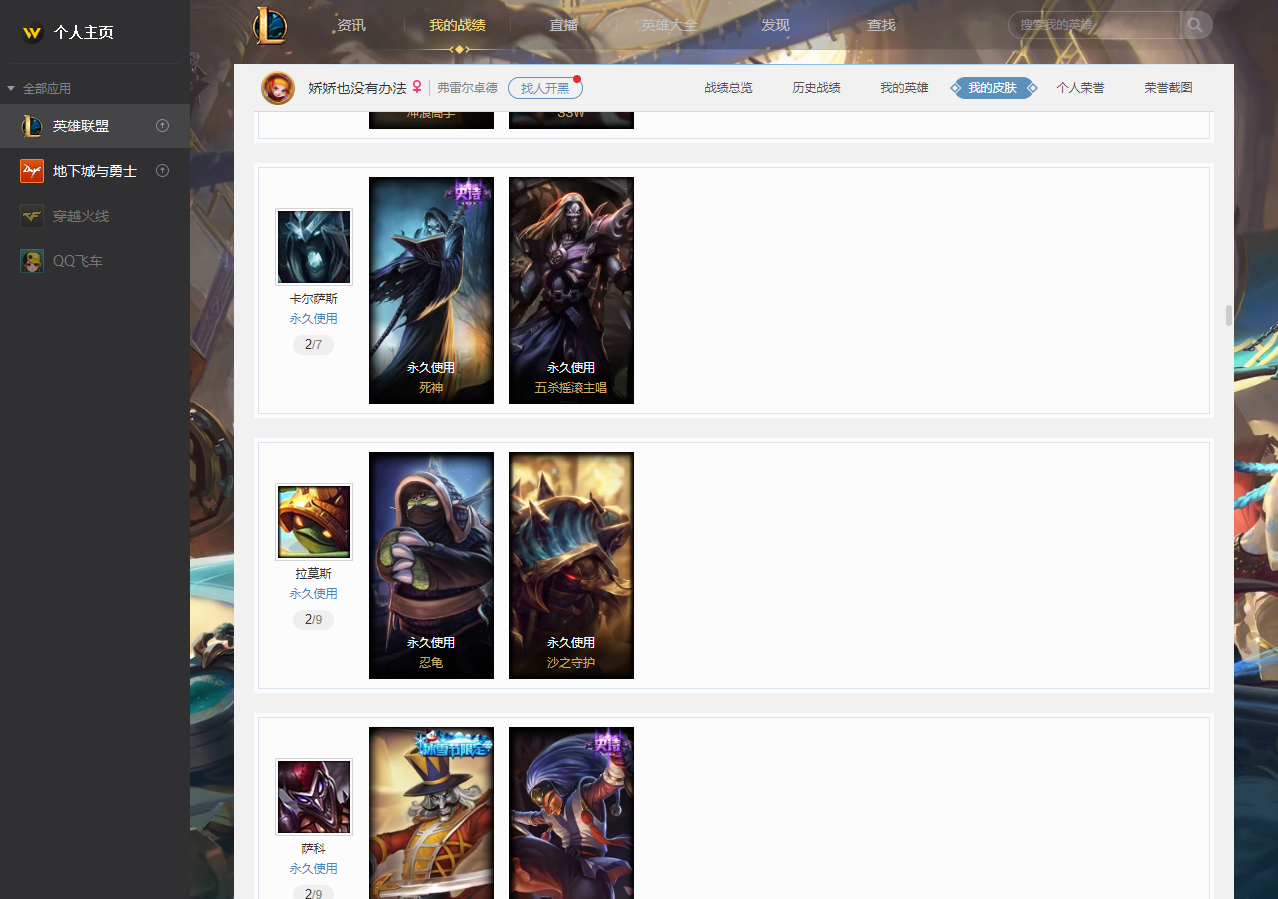Open the 五杀摇滚主唱 skin card
Image resolution: width=1278 pixels, height=899 pixels.
(x=571, y=290)
